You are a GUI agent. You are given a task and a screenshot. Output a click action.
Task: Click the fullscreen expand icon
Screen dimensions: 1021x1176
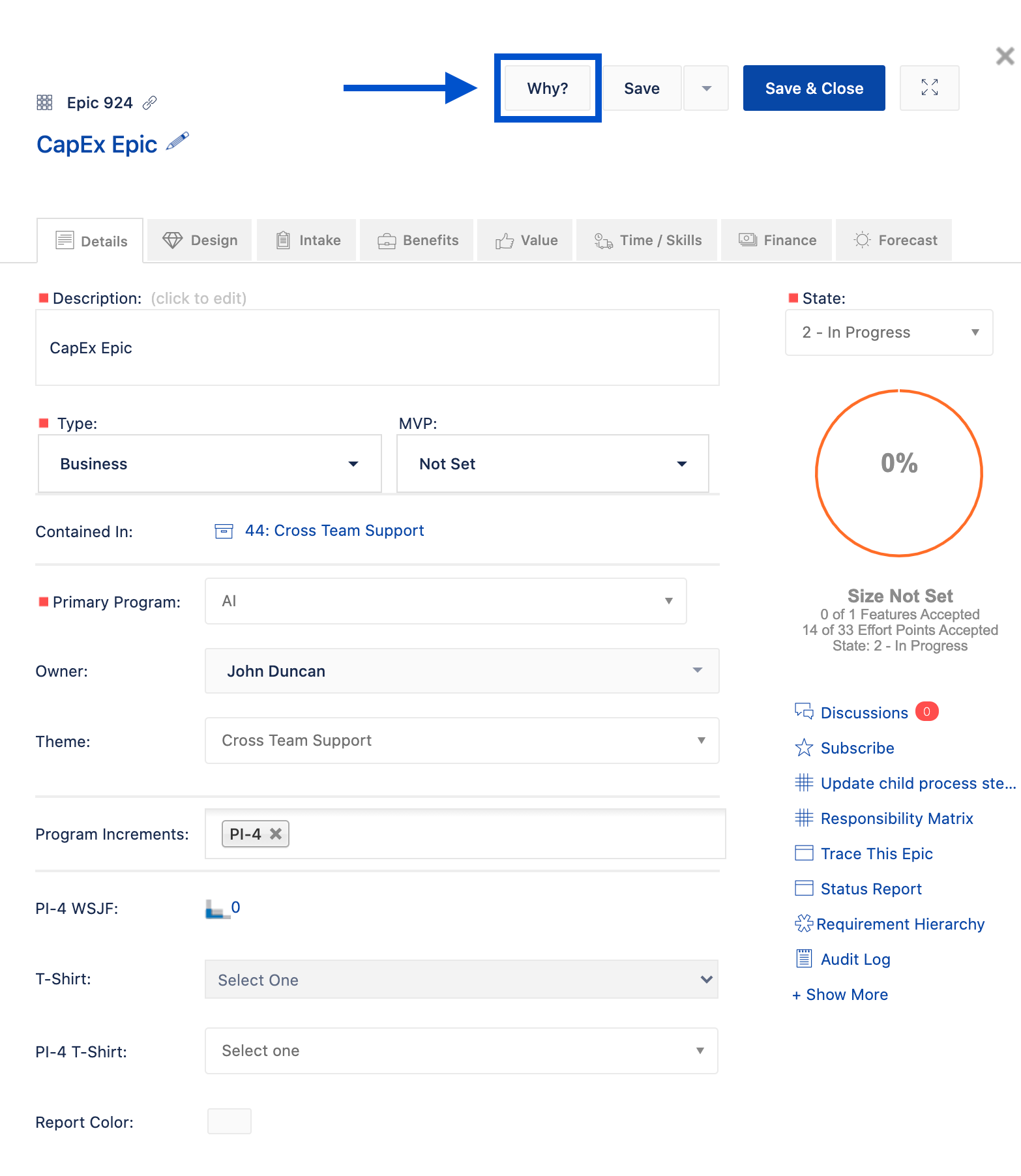click(929, 88)
